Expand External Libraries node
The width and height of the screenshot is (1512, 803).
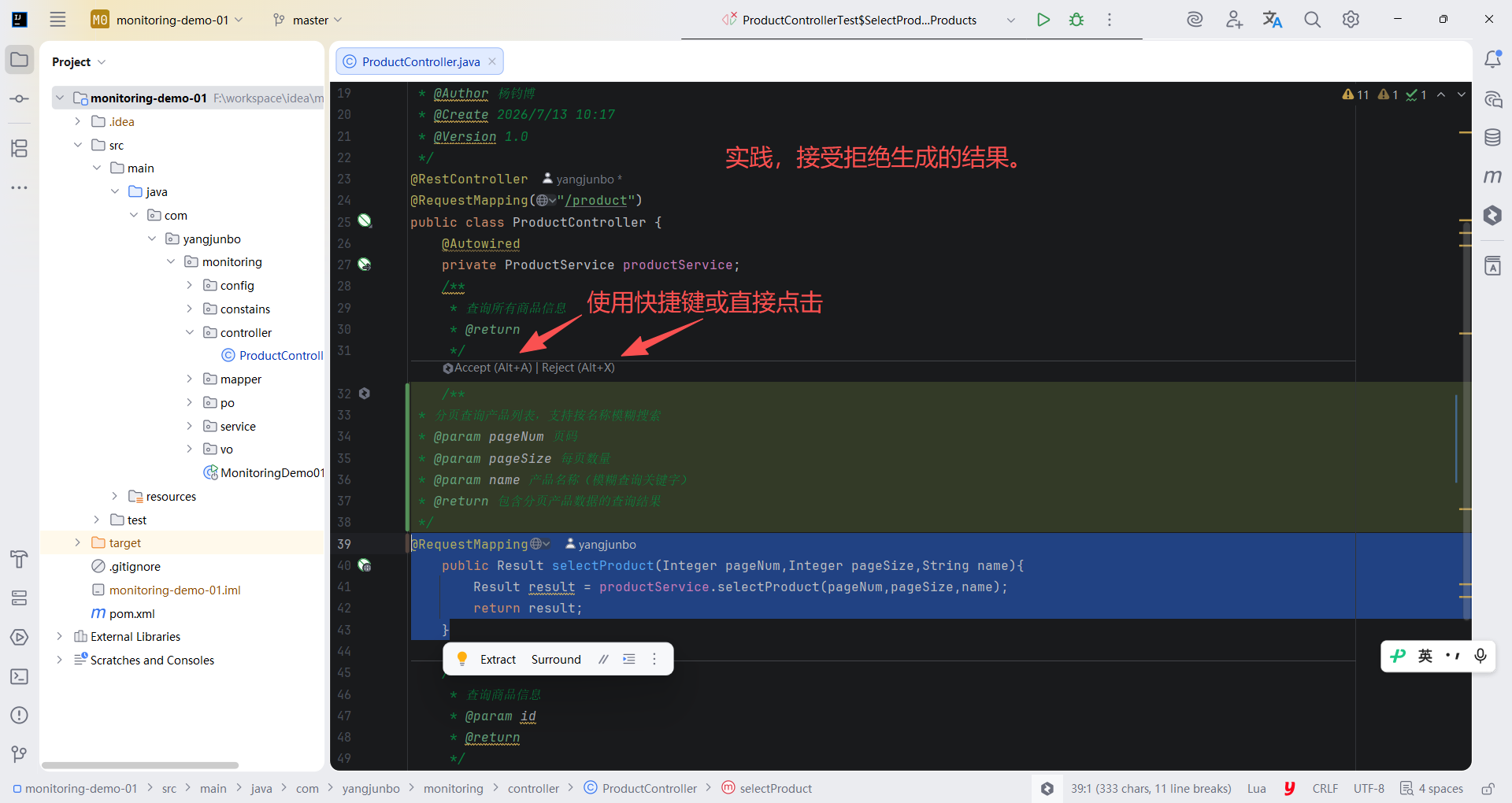59,636
